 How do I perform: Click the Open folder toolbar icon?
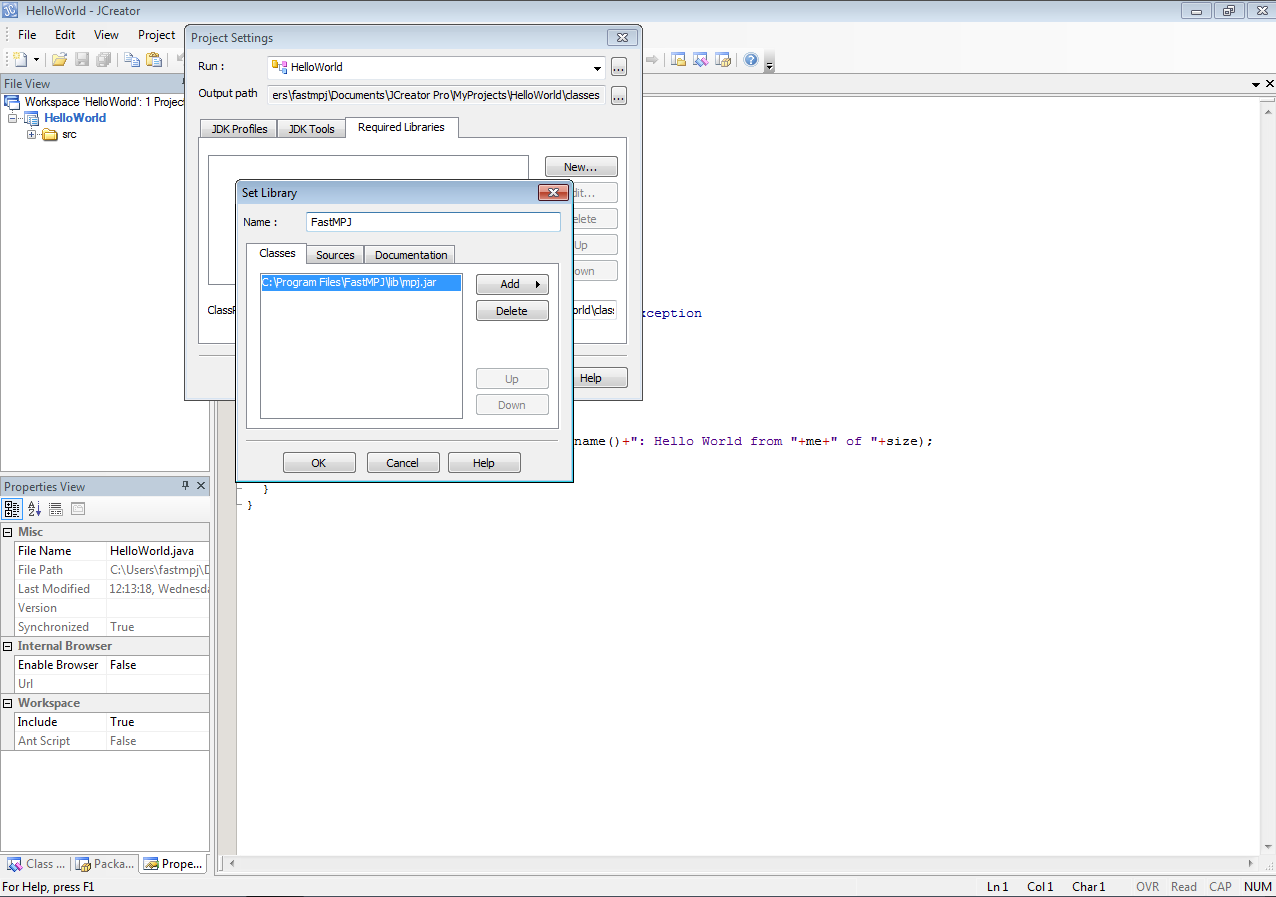click(x=60, y=60)
